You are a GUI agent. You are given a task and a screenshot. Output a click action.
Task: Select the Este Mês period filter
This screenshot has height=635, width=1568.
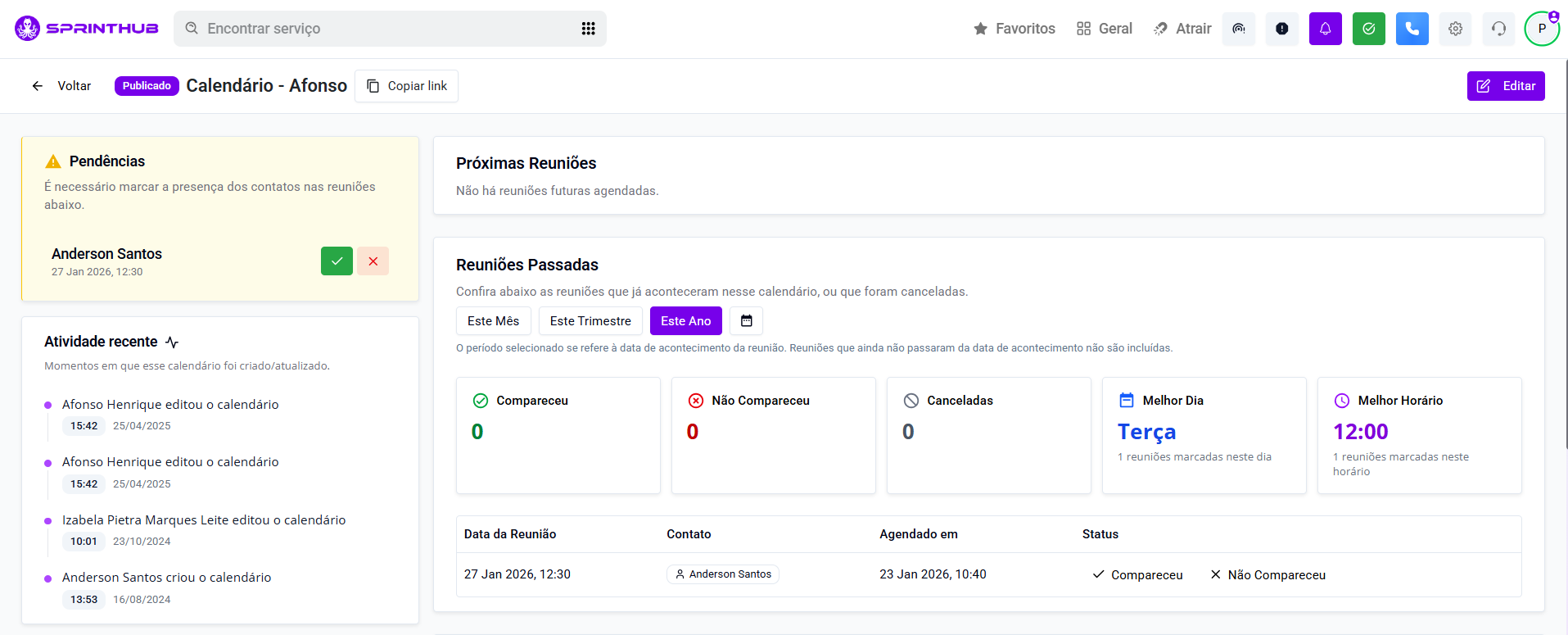click(493, 321)
